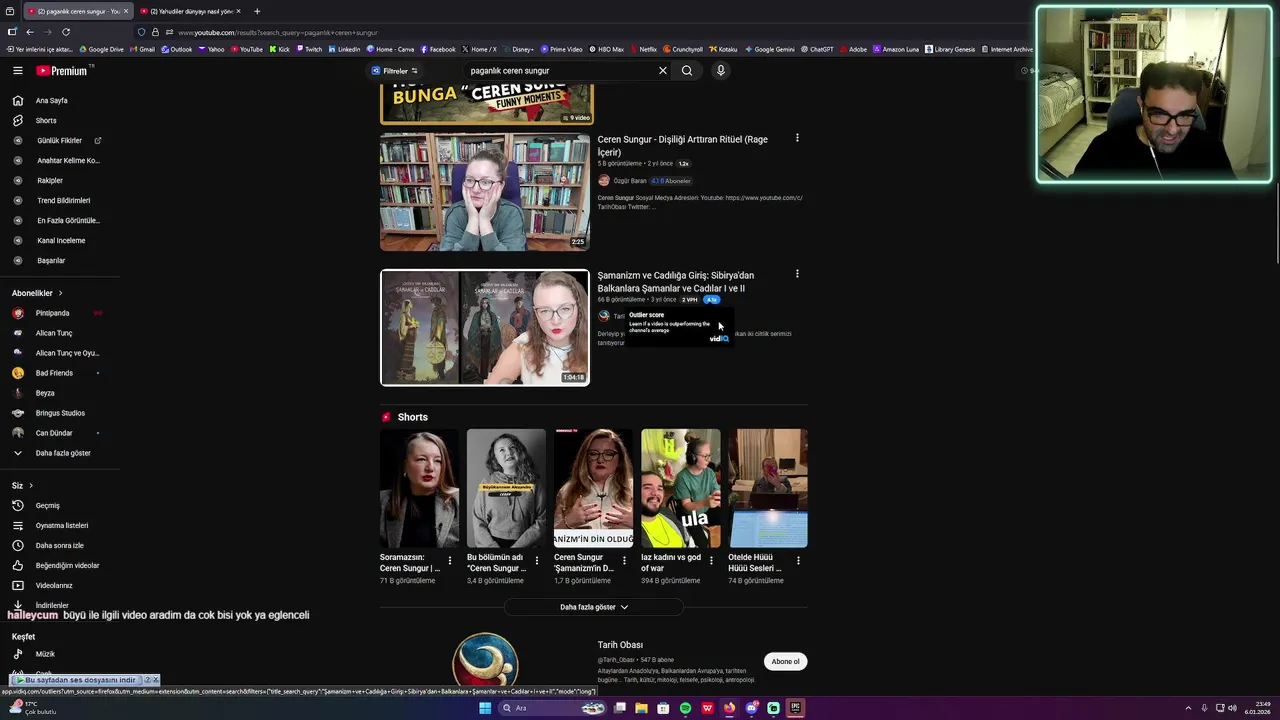
Task: Clear the search box with X
Action: 662,71
